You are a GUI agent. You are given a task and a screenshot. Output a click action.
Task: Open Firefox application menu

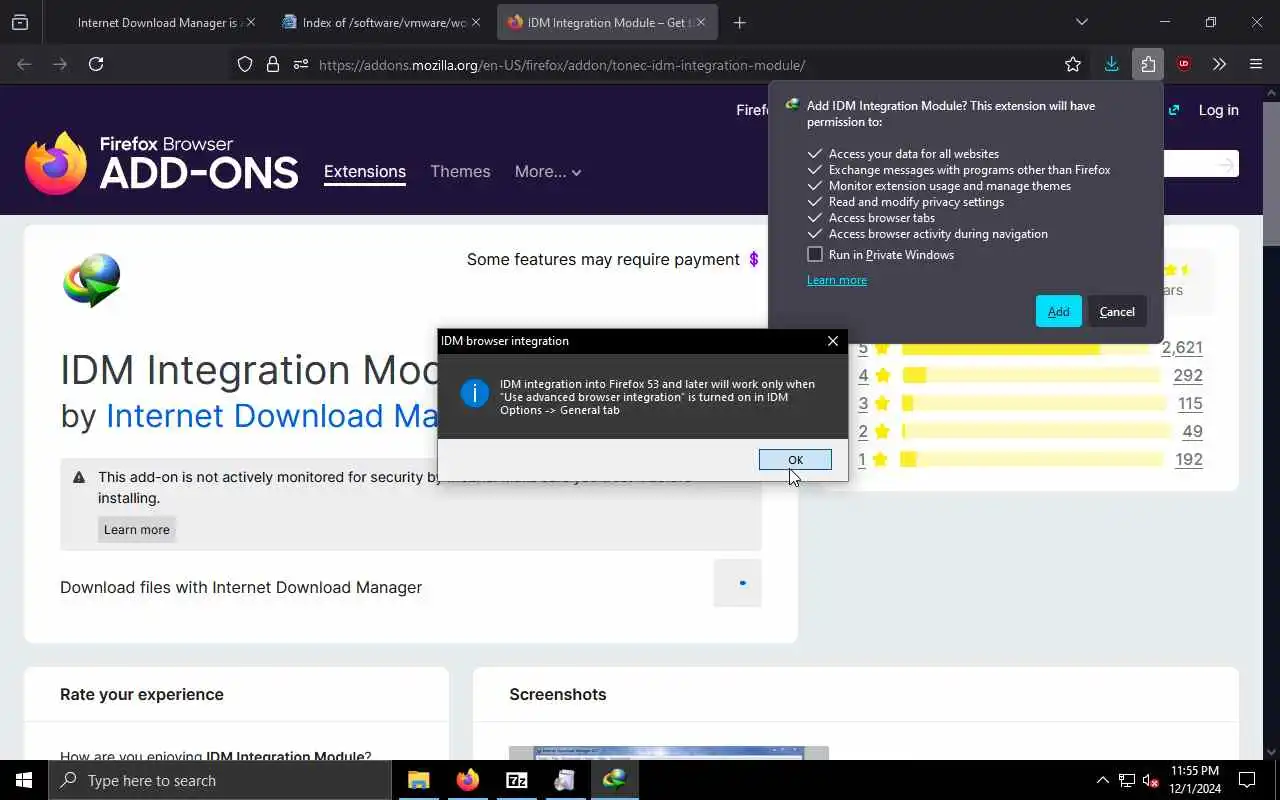tap(1256, 64)
